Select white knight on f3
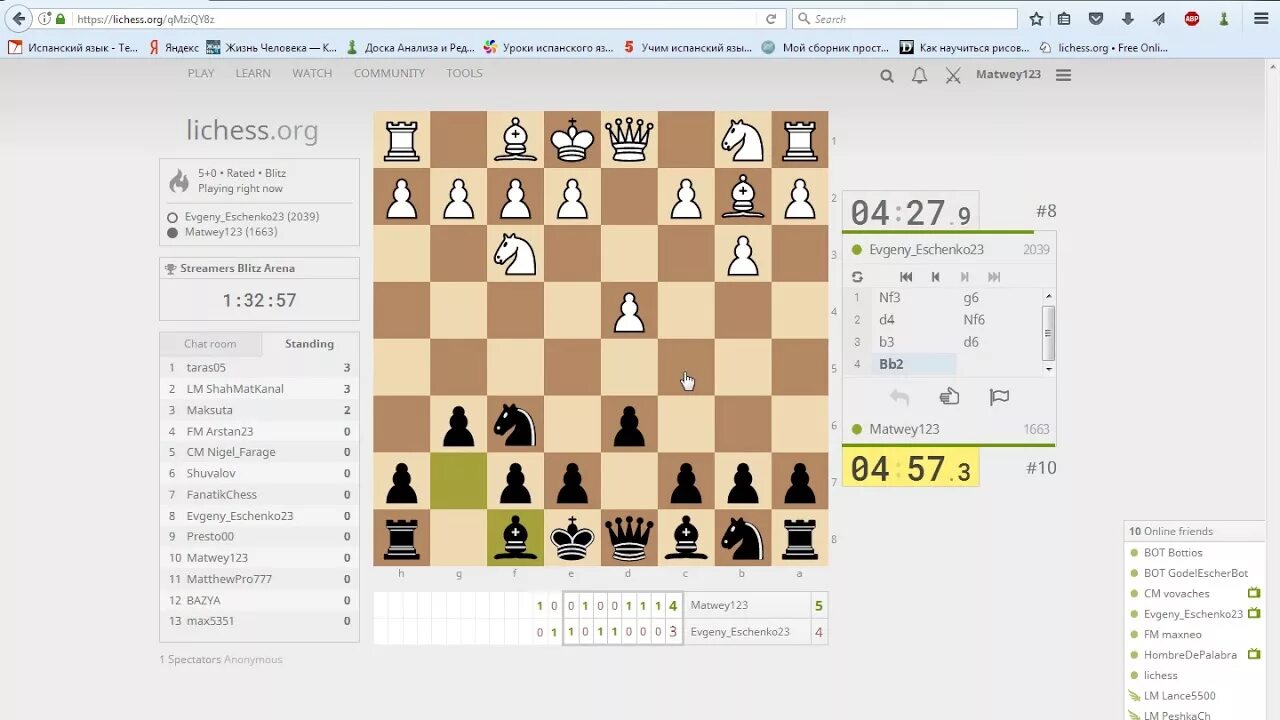The height and width of the screenshot is (720, 1280). click(515, 254)
